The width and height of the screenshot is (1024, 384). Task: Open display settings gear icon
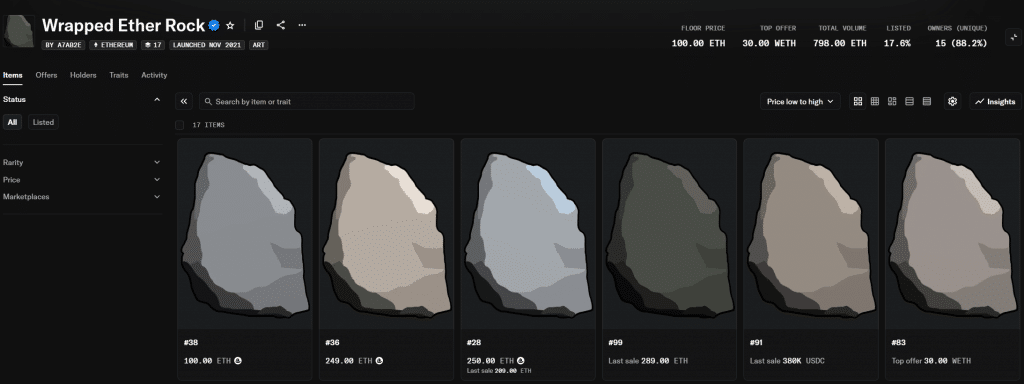(x=953, y=101)
